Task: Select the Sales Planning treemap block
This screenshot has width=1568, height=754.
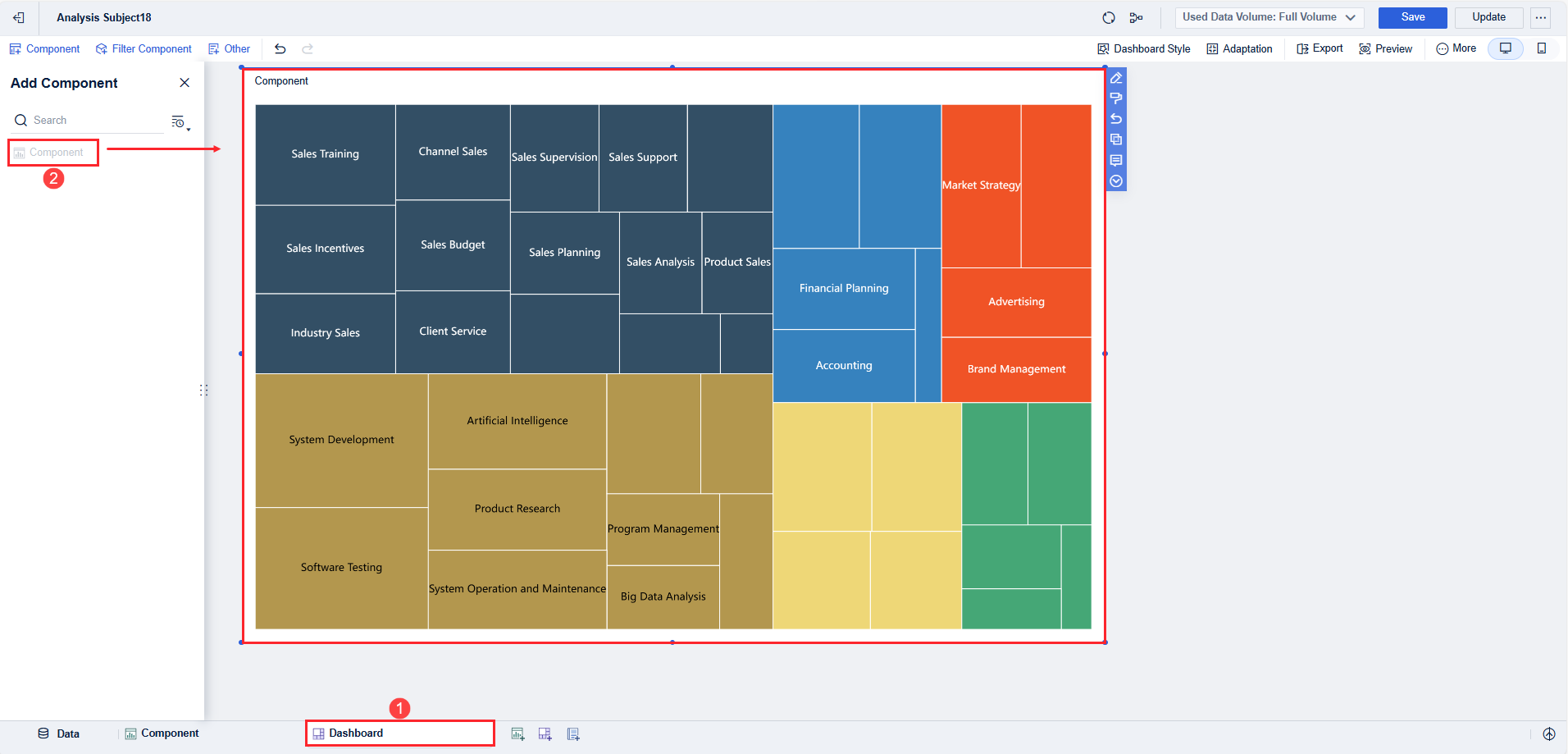Action: pos(565,253)
